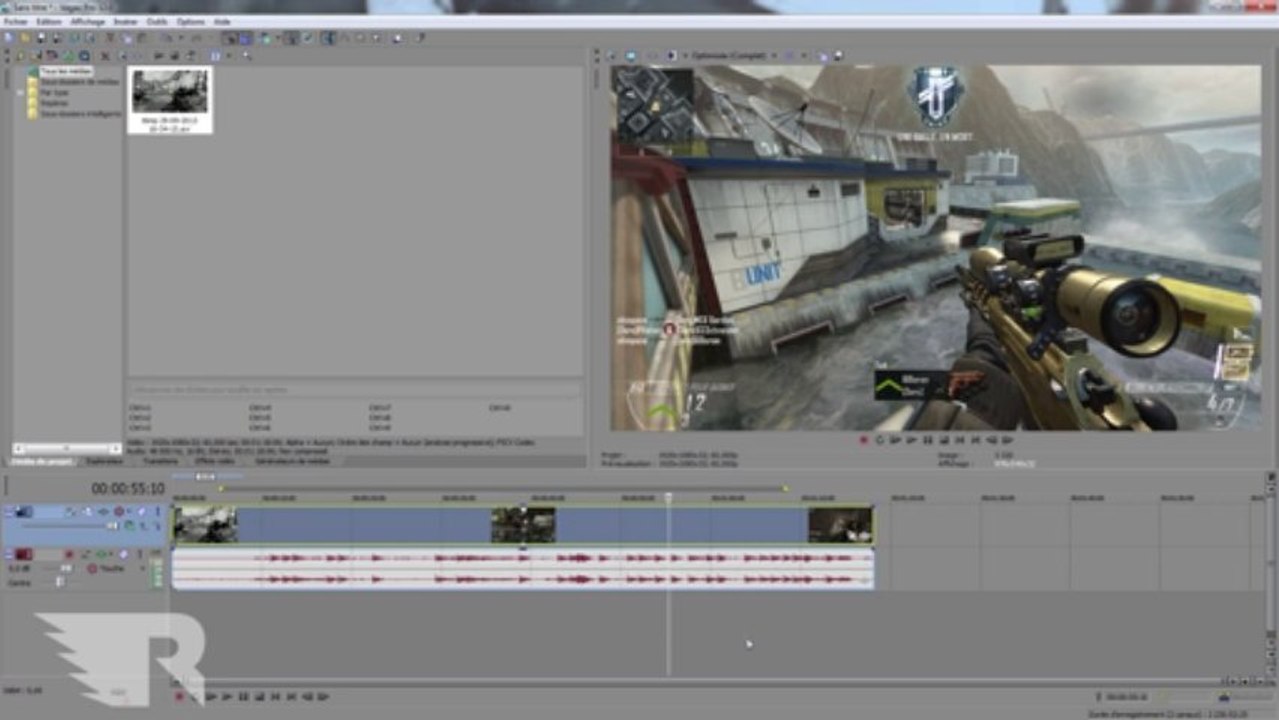Toggle Lock Envelopes to Events toolbar icon
Viewport: 1279px width, 720px height.
point(291,38)
